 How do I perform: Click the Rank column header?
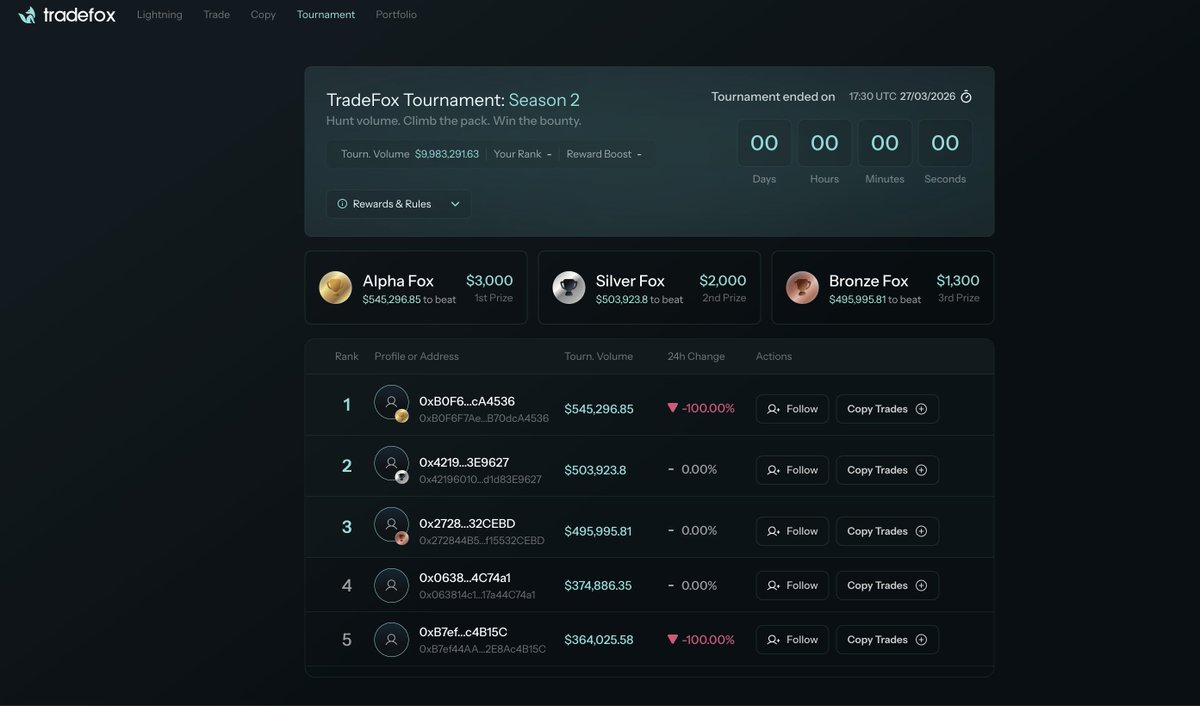(347, 356)
